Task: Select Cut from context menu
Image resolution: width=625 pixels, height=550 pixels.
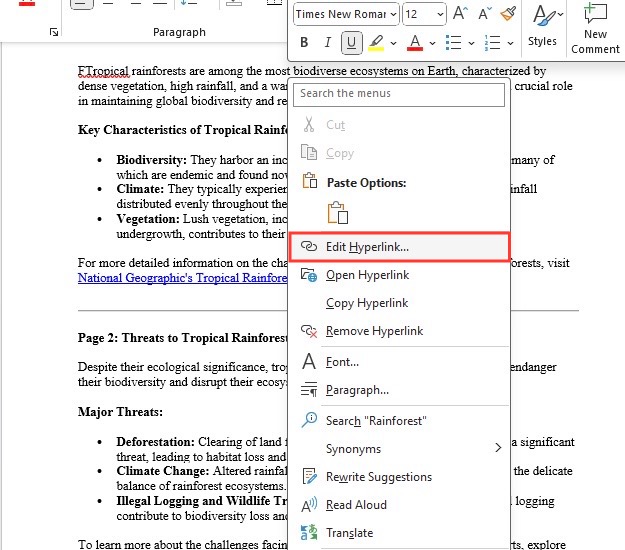Action: 399,125
